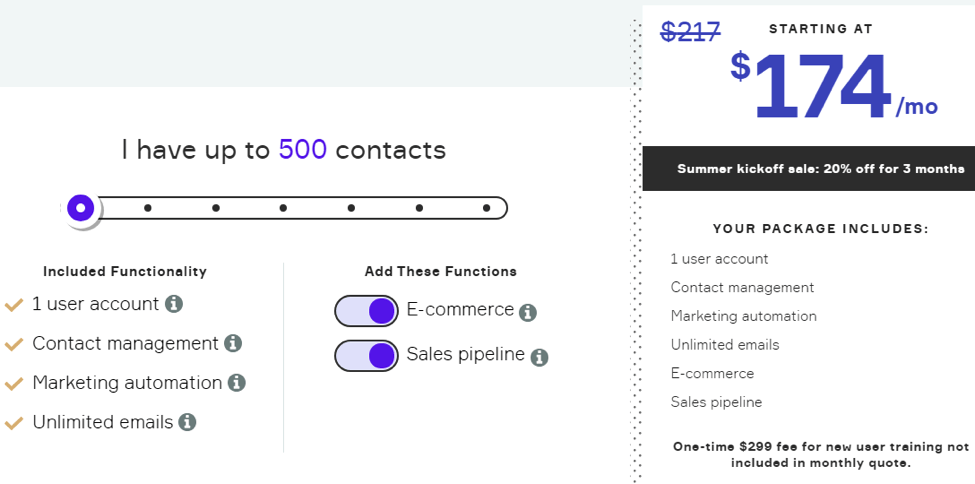Disable the E-commerce toggle
Image resolution: width=975 pixels, height=484 pixels.
pos(366,311)
